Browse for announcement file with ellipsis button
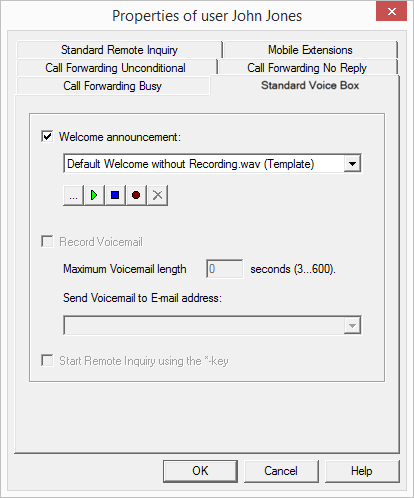Image resolution: width=414 pixels, height=498 pixels. [x=73, y=195]
